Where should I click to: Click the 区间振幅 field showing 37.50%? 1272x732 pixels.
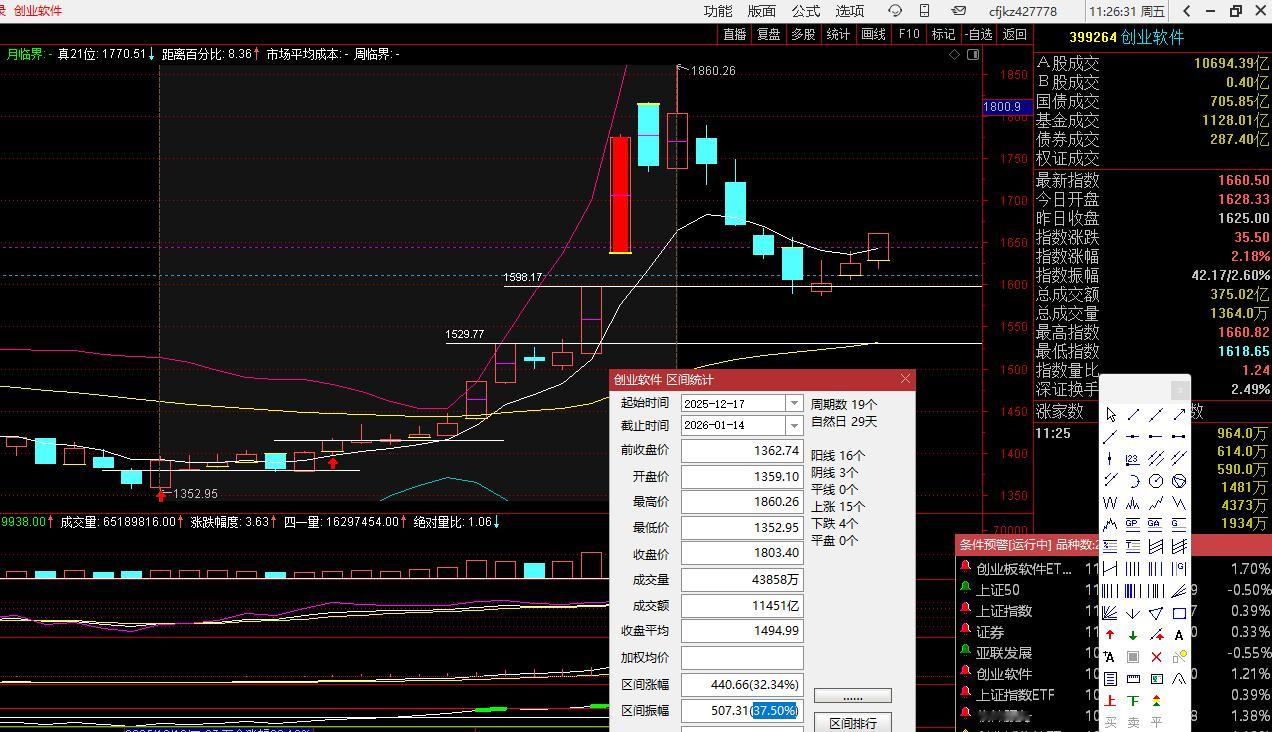[742, 710]
